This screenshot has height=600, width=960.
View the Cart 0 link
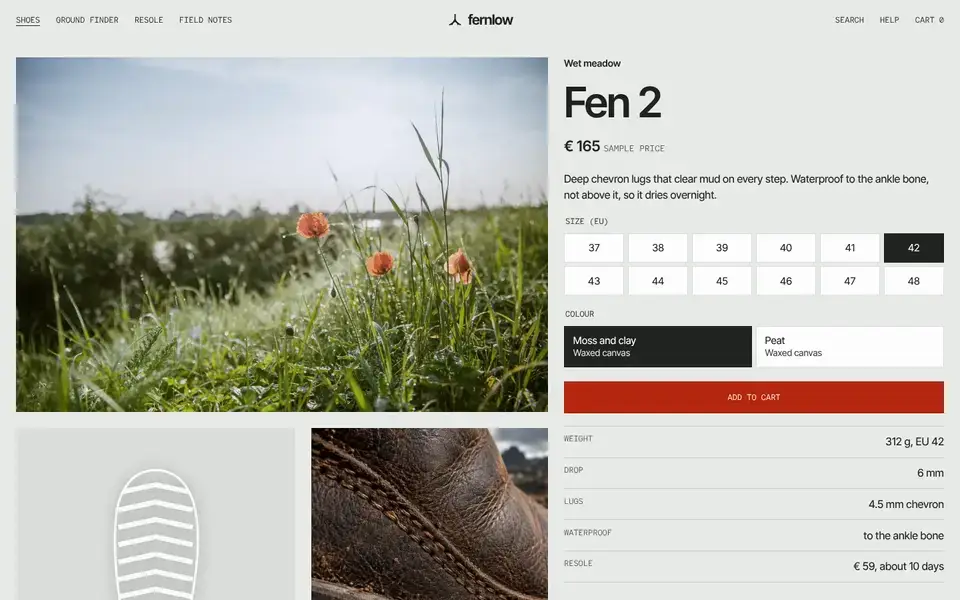pyautogui.click(x=929, y=20)
